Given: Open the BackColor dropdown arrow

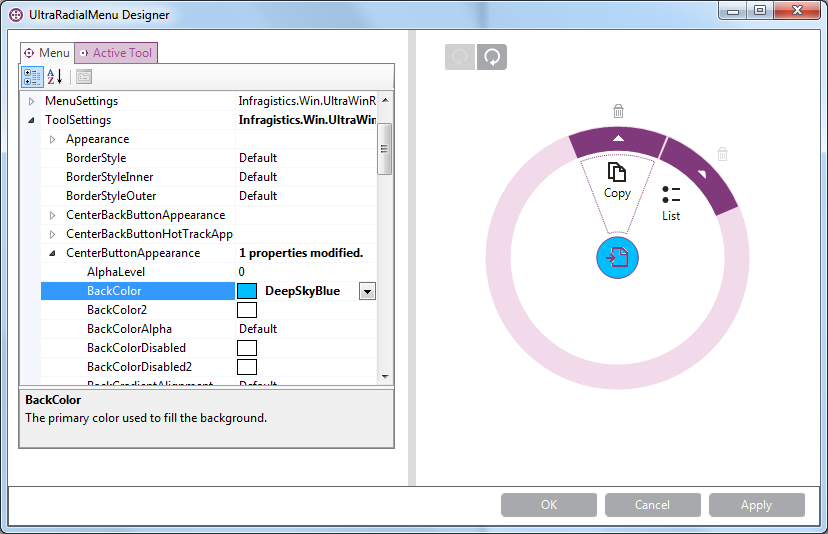Looking at the screenshot, I should coord(367,291).
